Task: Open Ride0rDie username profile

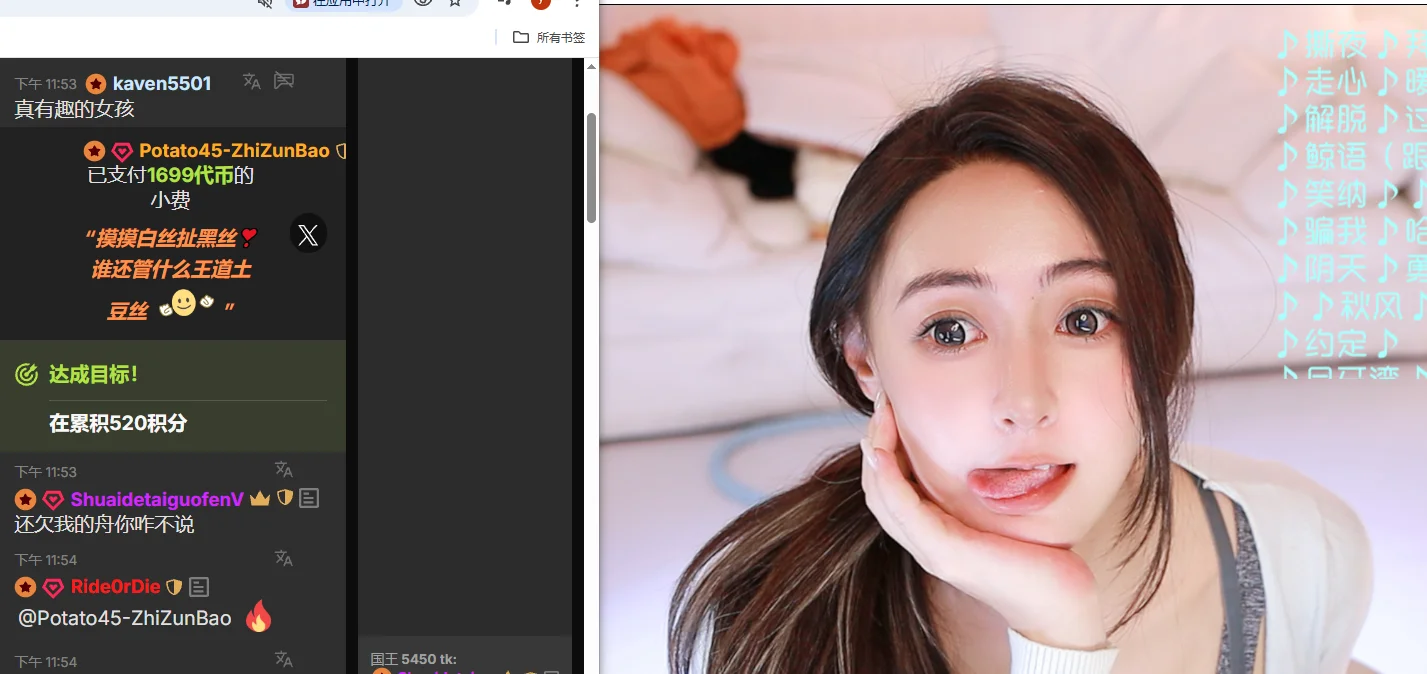Action: [116, 587]
